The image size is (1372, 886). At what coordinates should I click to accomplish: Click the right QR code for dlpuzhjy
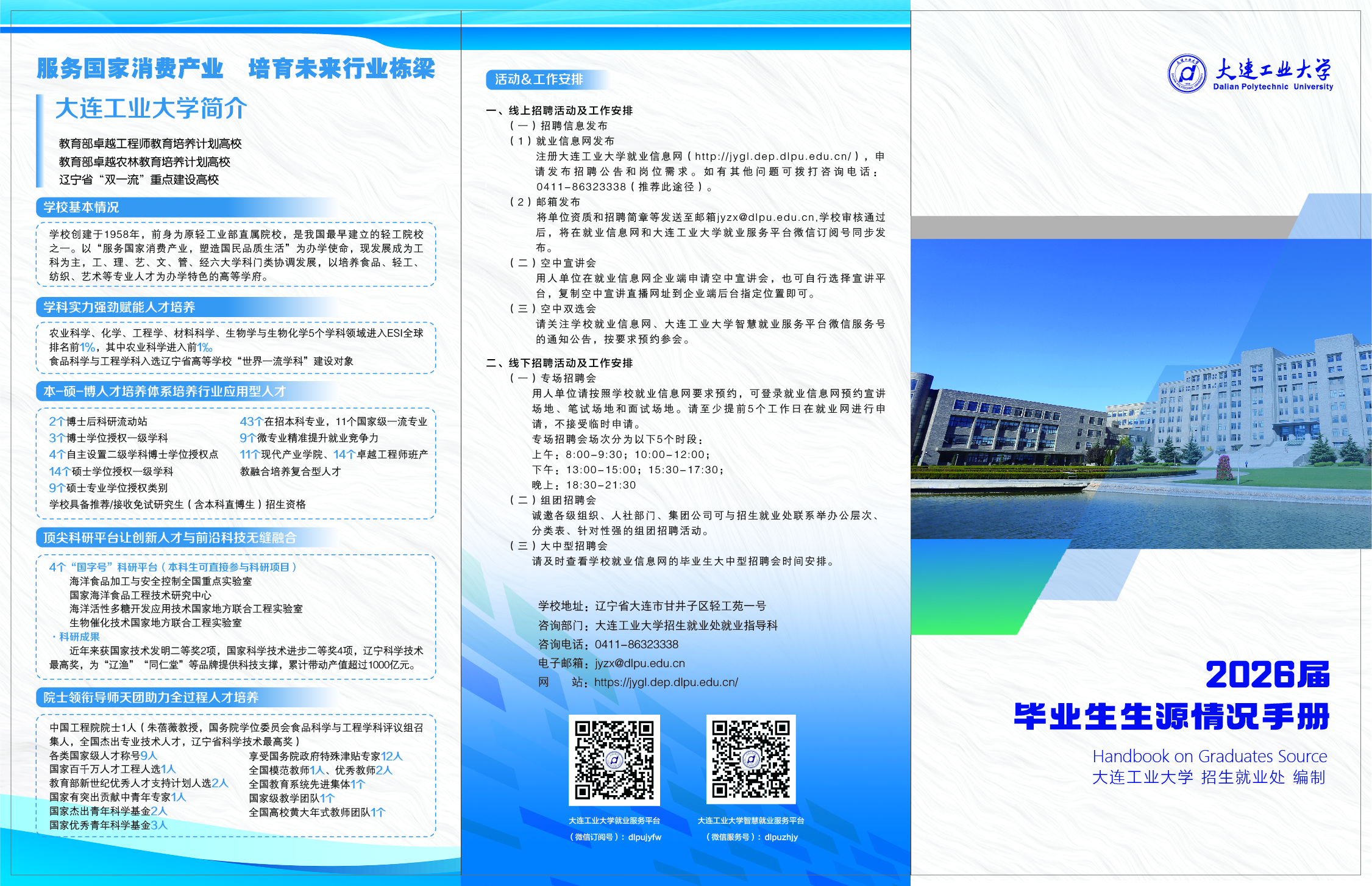751,760
